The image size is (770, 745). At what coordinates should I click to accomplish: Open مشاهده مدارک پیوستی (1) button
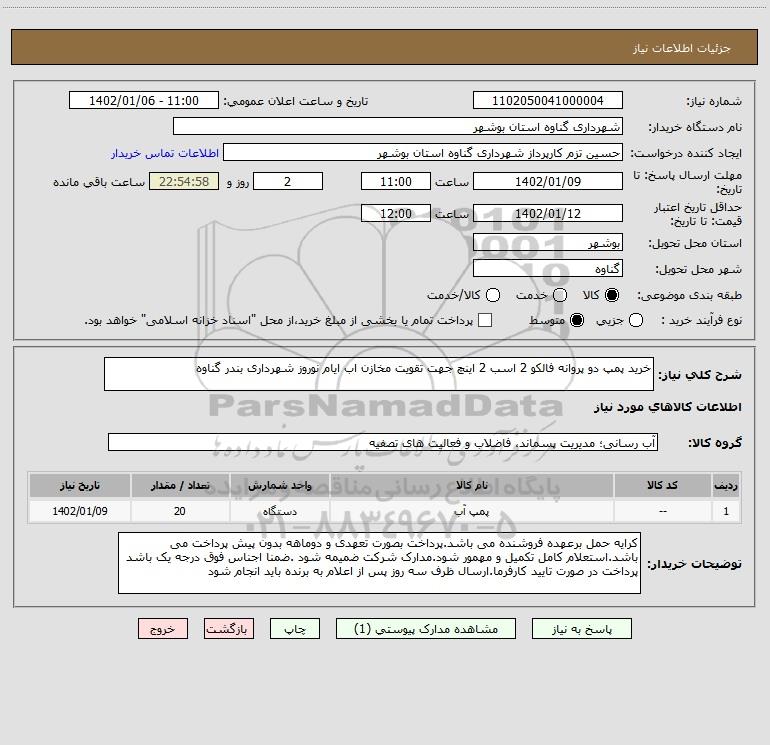coord(426,629)
